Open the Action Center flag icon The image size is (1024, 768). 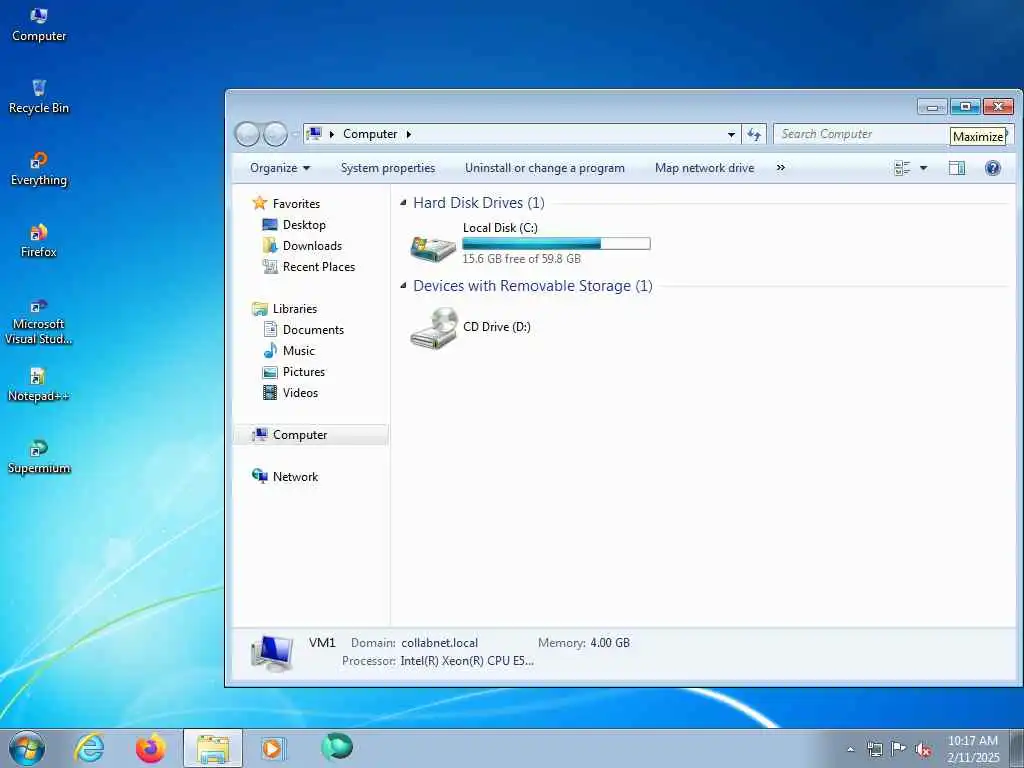899,749
